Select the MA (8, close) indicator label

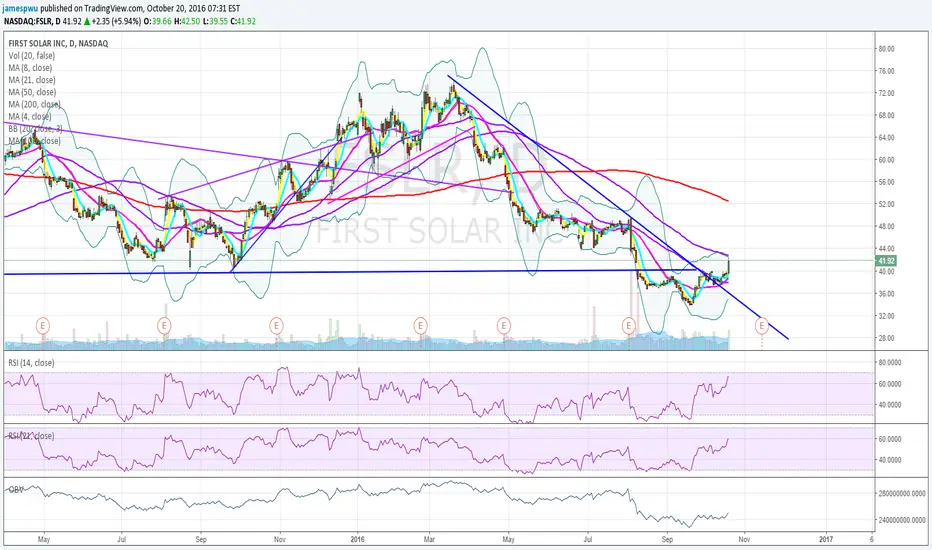[x=30, y=68]
